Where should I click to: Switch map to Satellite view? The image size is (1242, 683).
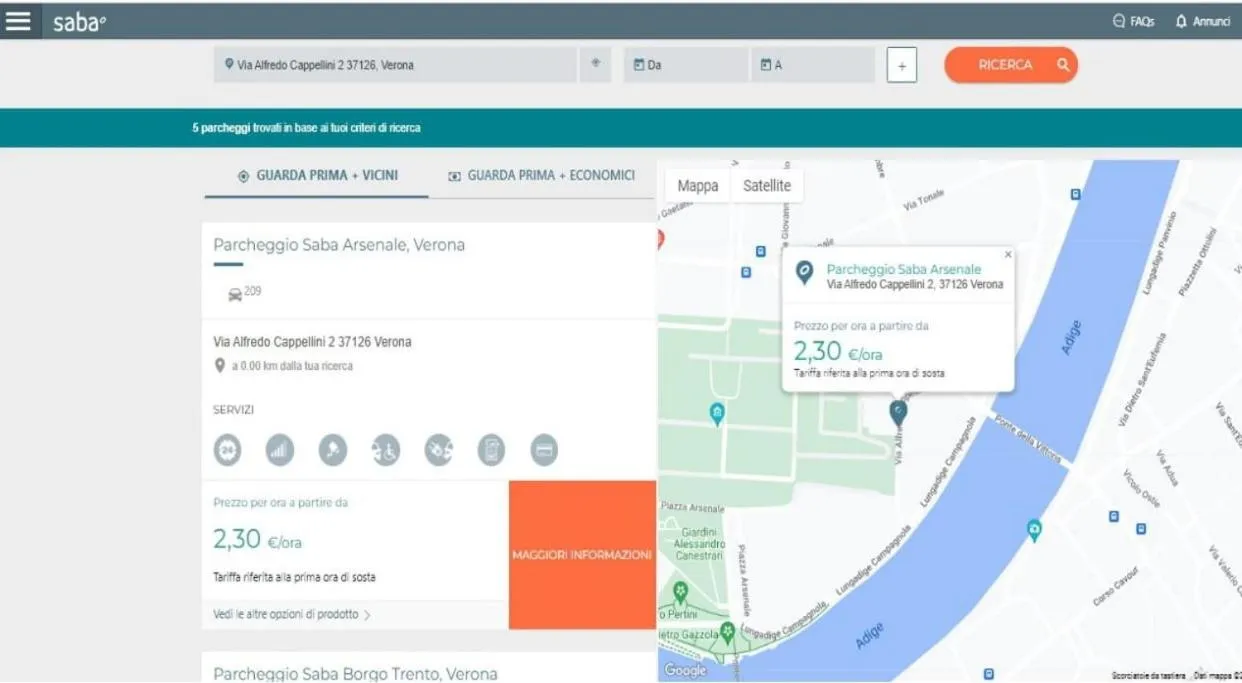[x=766, y=186]
